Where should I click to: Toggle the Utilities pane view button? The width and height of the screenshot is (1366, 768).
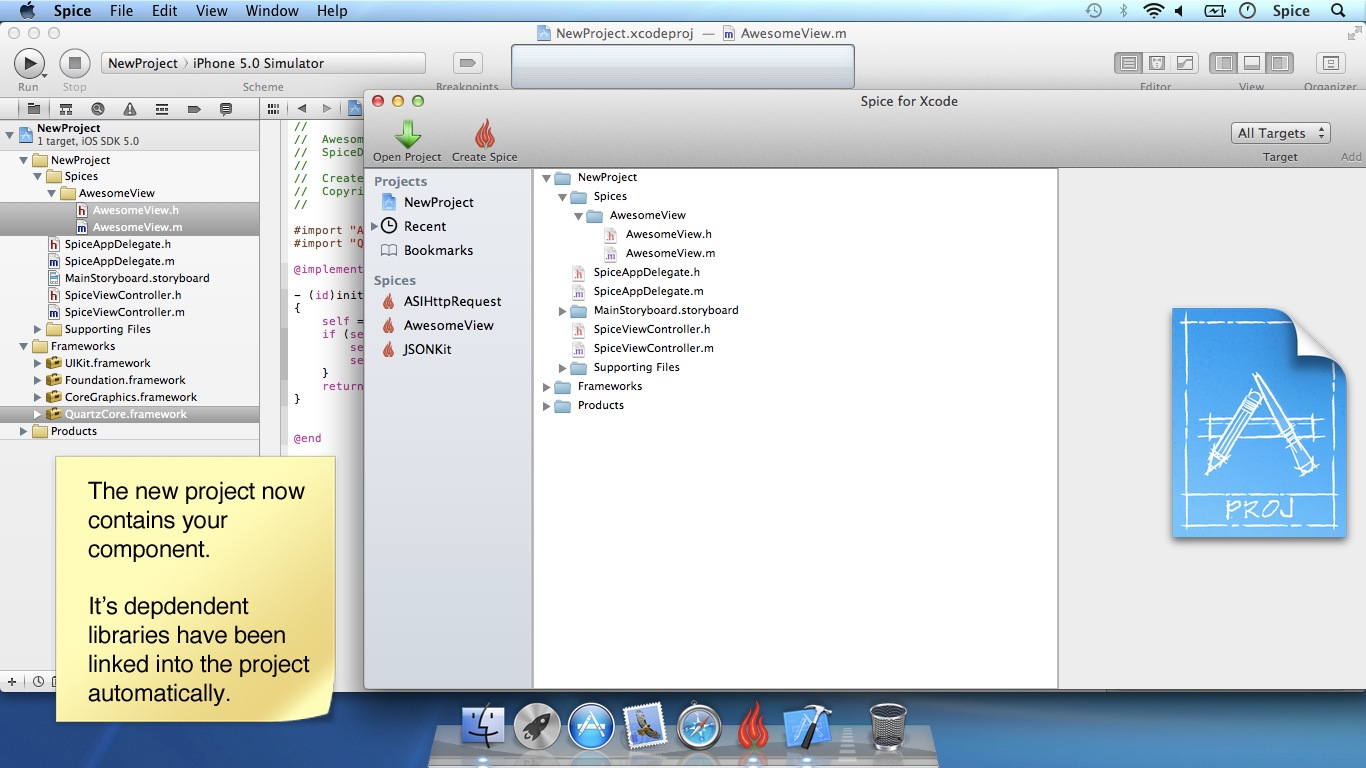pyautogui.click(x=1279, y=63)
